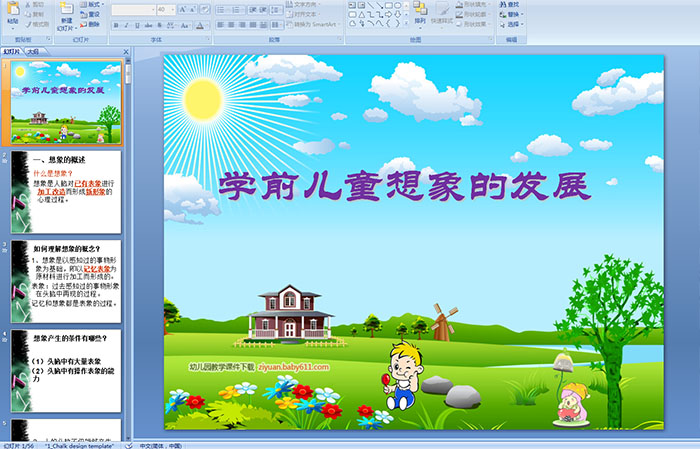Toggle align text left
700x449 pixels.
pyautogui.click(x=221, y=25)
